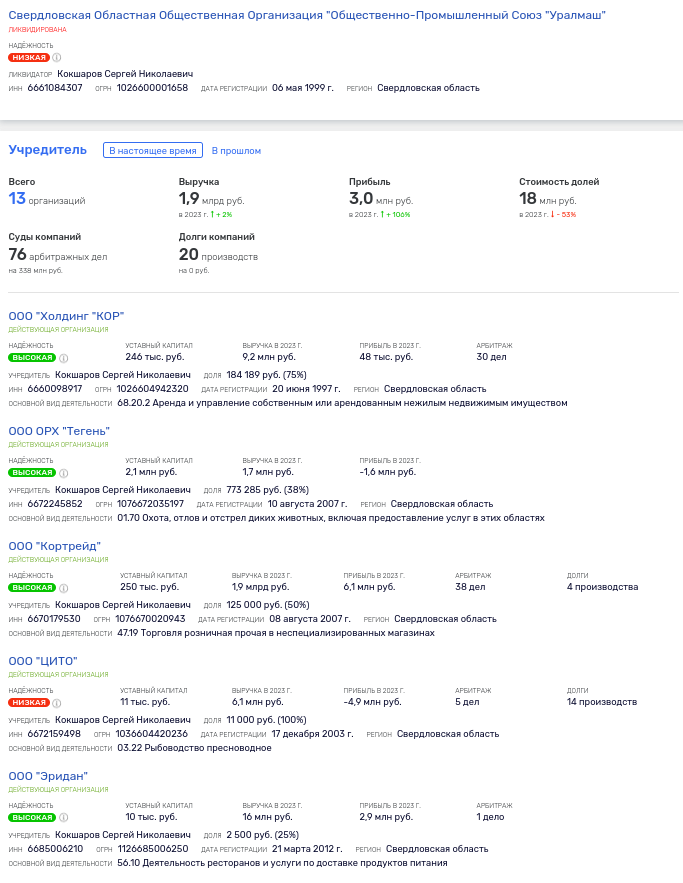Click activity '03.22 Рыбоводство пресноводное'
683x883 pixels.
click(194, 748)
